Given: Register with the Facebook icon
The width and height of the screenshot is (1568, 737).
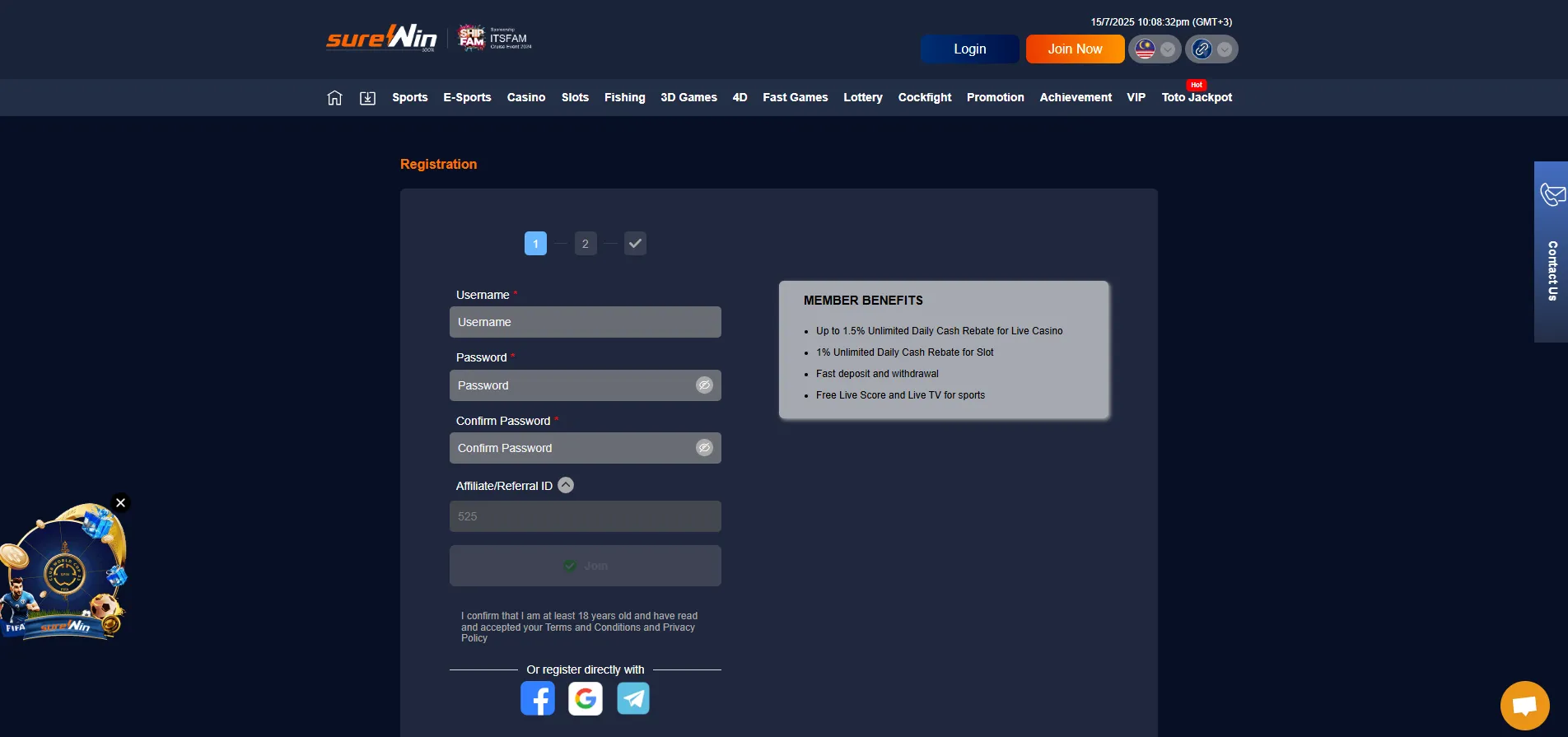Looking at the screenshot, I should pyautogui.click(x=538, y=699).
